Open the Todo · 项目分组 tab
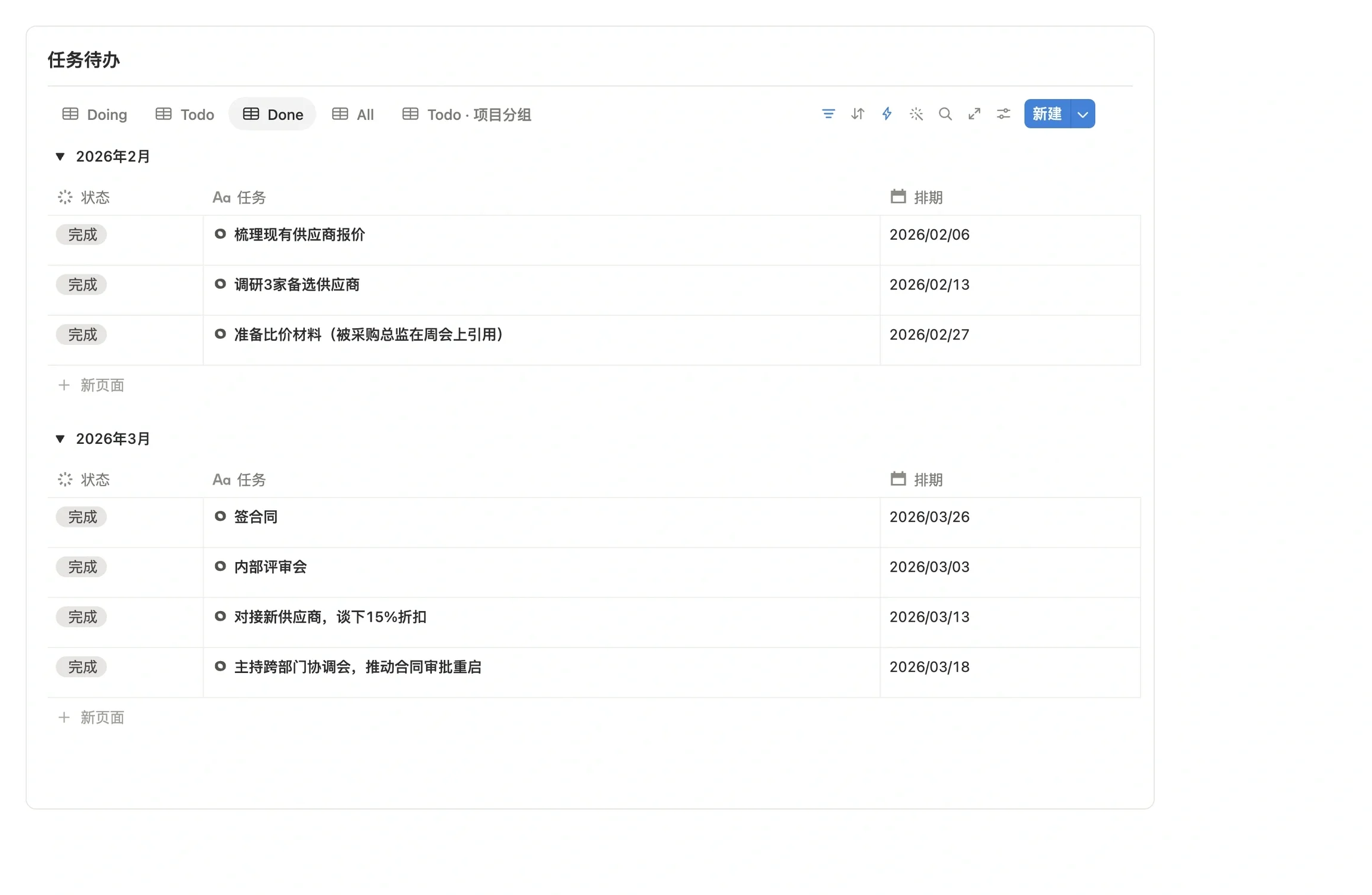Screen dimensions: 1372x895 point(466,115)
